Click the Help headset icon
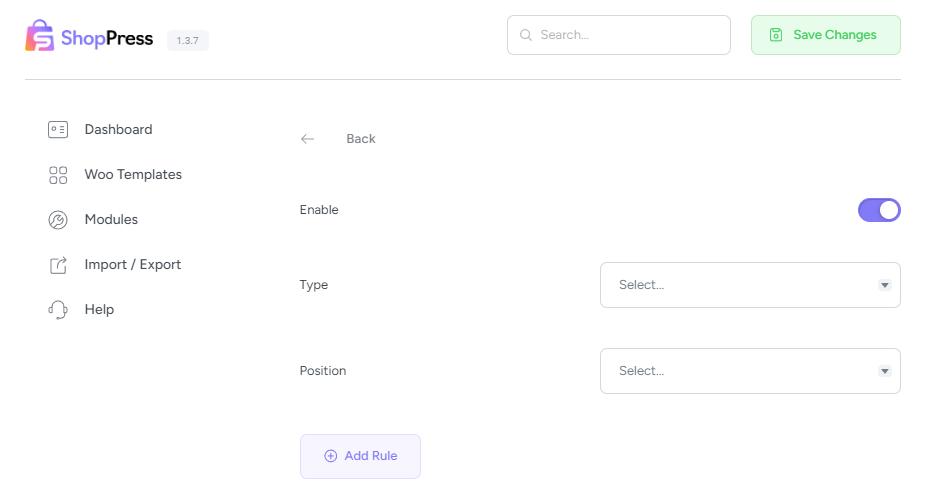The width and height of the screenshot is (926, 503). tap(58, 309)
